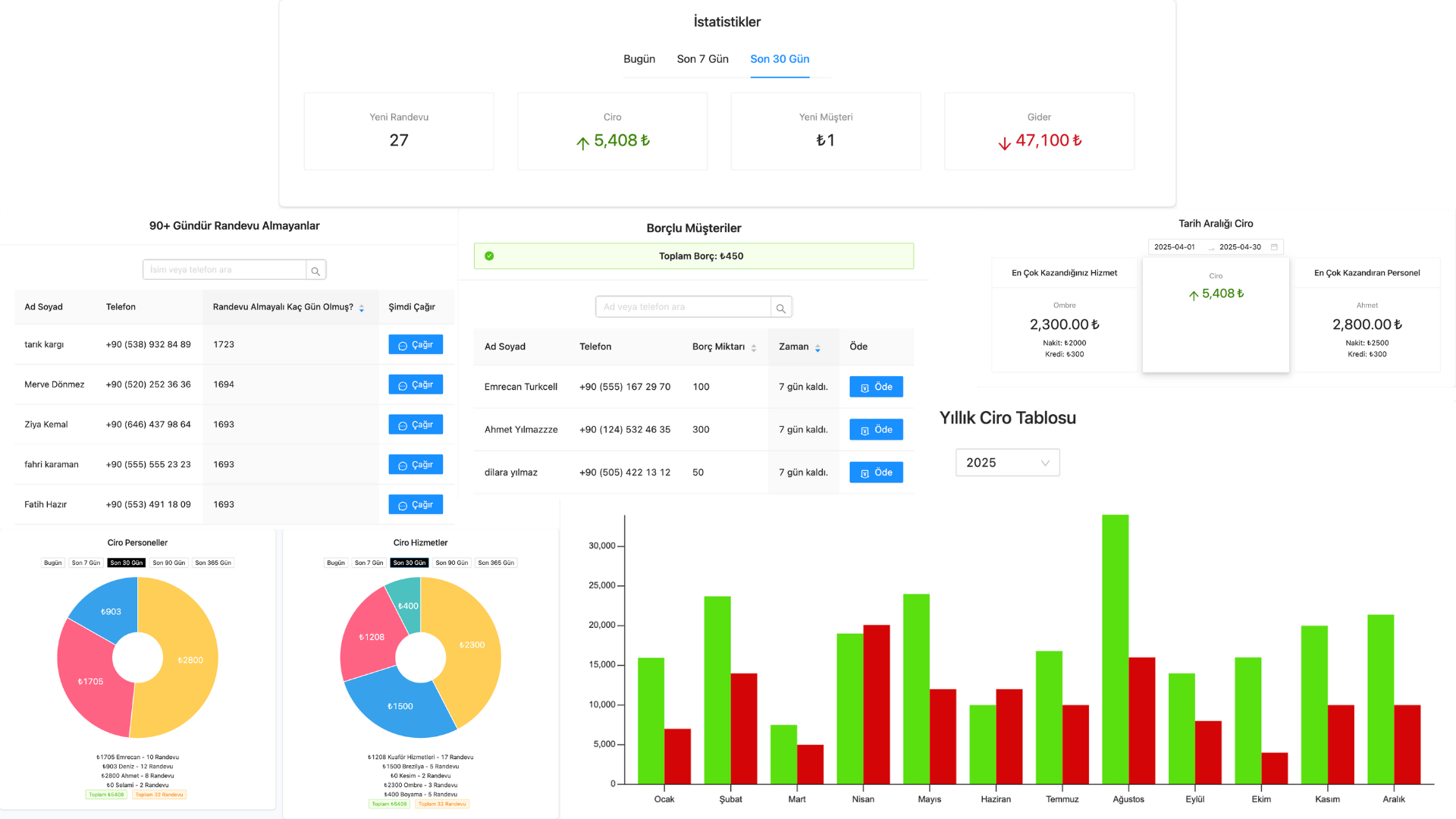The width and height of the screenshot is (1456, 819).
Task: Sort by Zaman column arrows
Action: (x=817, y=348)
